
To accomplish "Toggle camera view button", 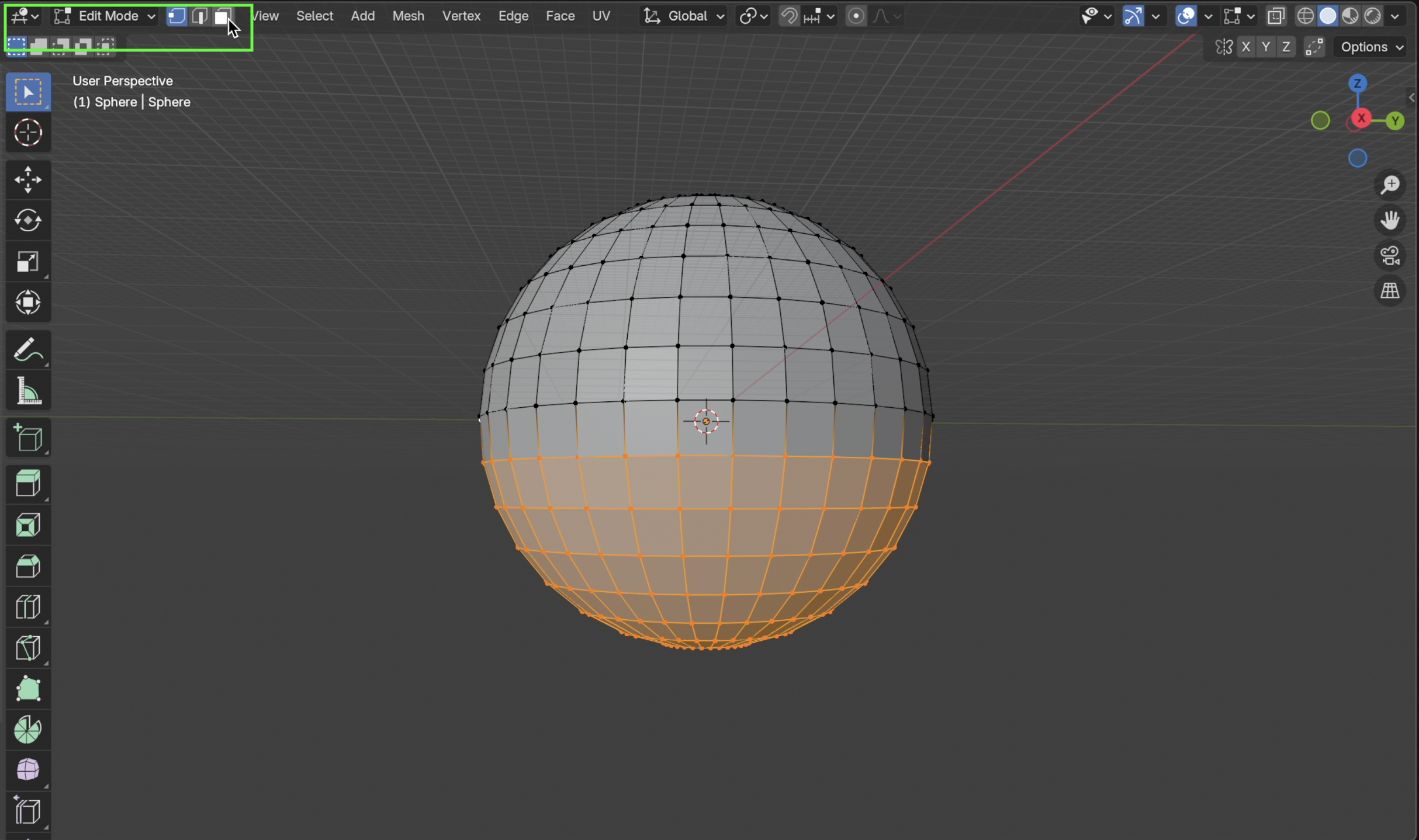I will pos(1390,256).
